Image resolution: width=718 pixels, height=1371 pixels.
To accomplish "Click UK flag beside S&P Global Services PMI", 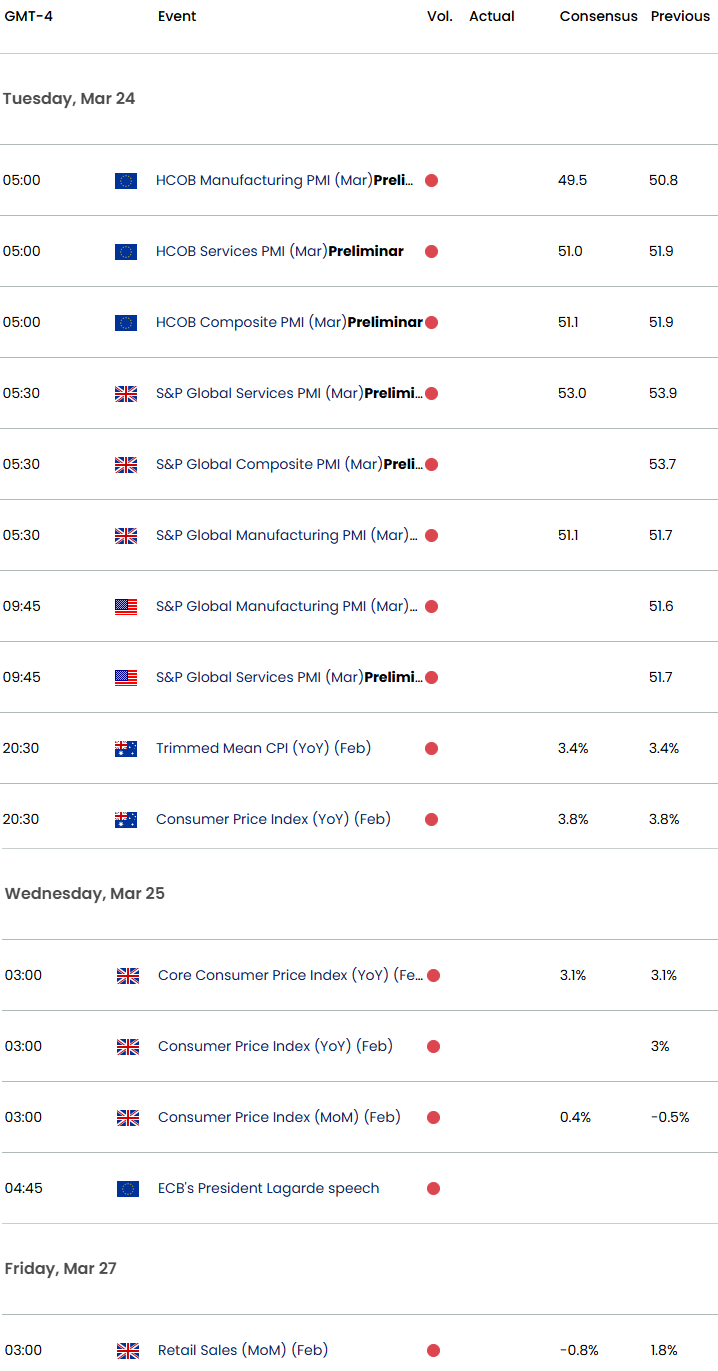I will [126, 394].
